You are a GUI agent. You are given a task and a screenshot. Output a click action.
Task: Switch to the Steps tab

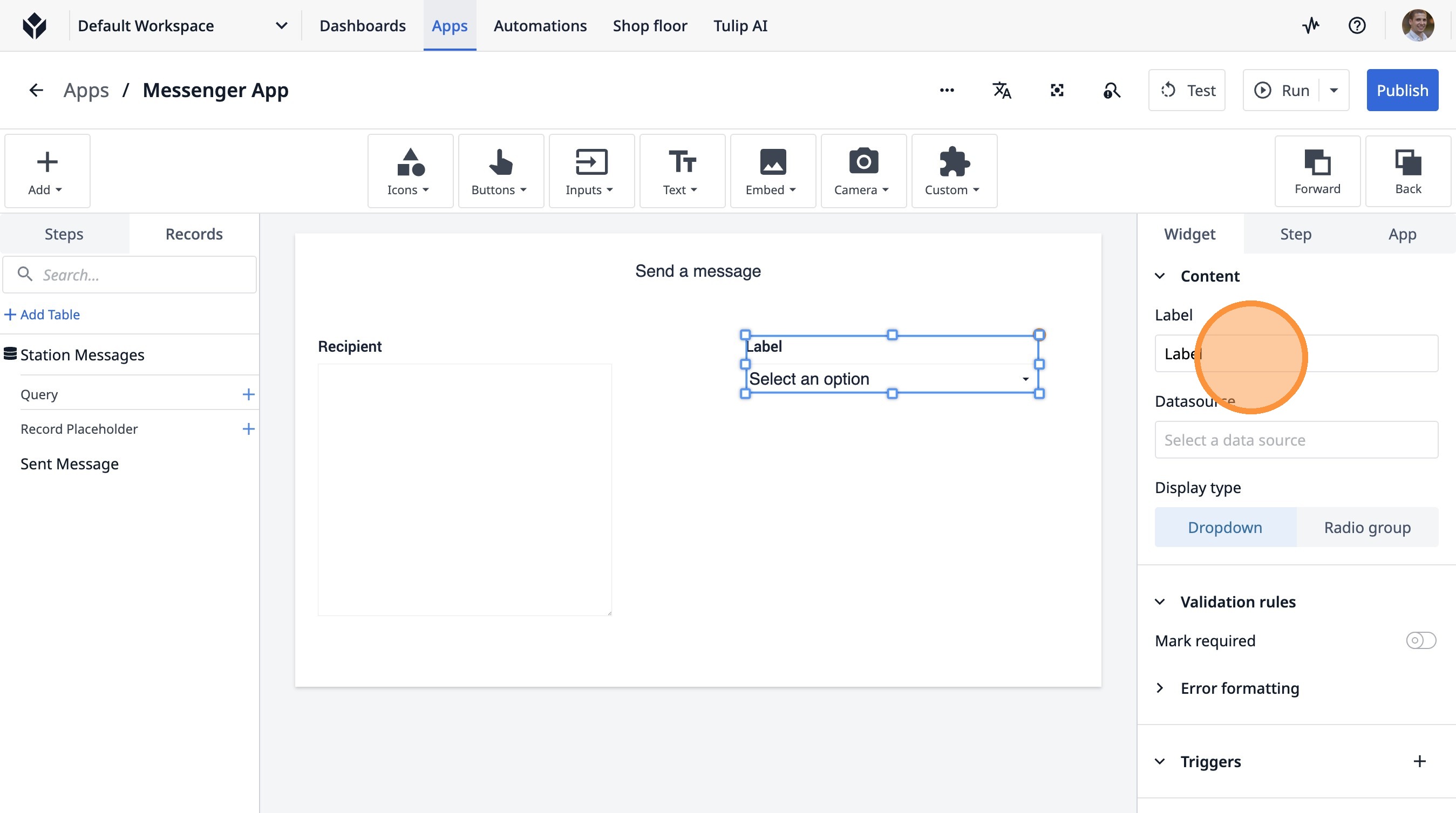64,234
